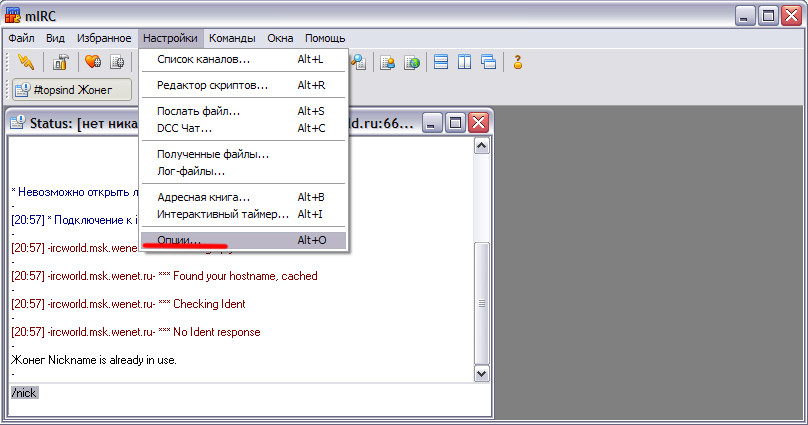Maximize the main mIRC window

coord(768,15)
